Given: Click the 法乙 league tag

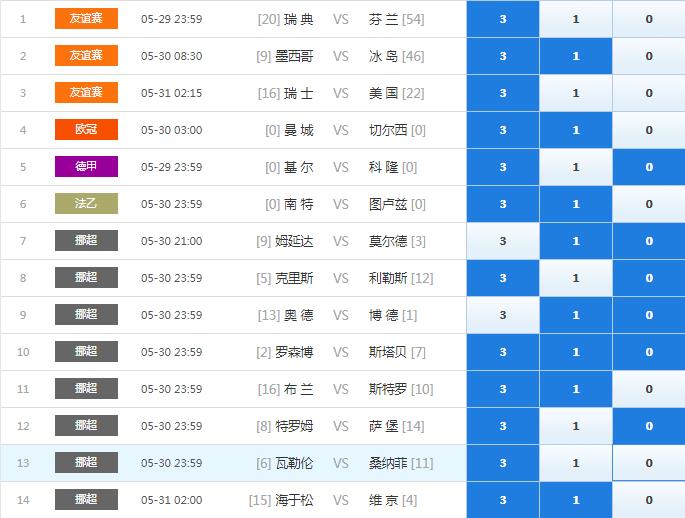Looking at the screenshot, I should coord(86,204).
